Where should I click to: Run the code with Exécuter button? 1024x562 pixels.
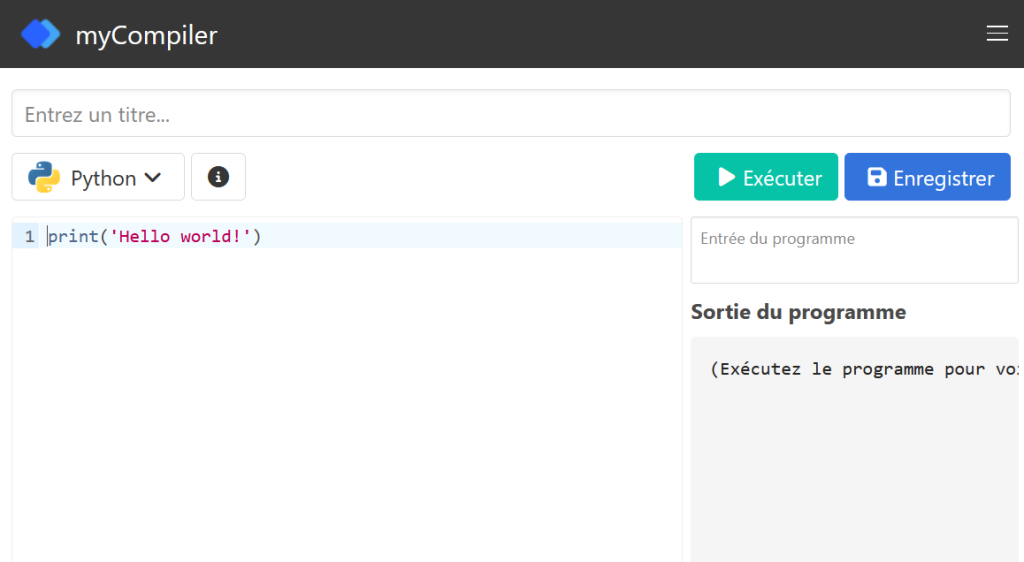pyautogui.click(x=765, y=177)
